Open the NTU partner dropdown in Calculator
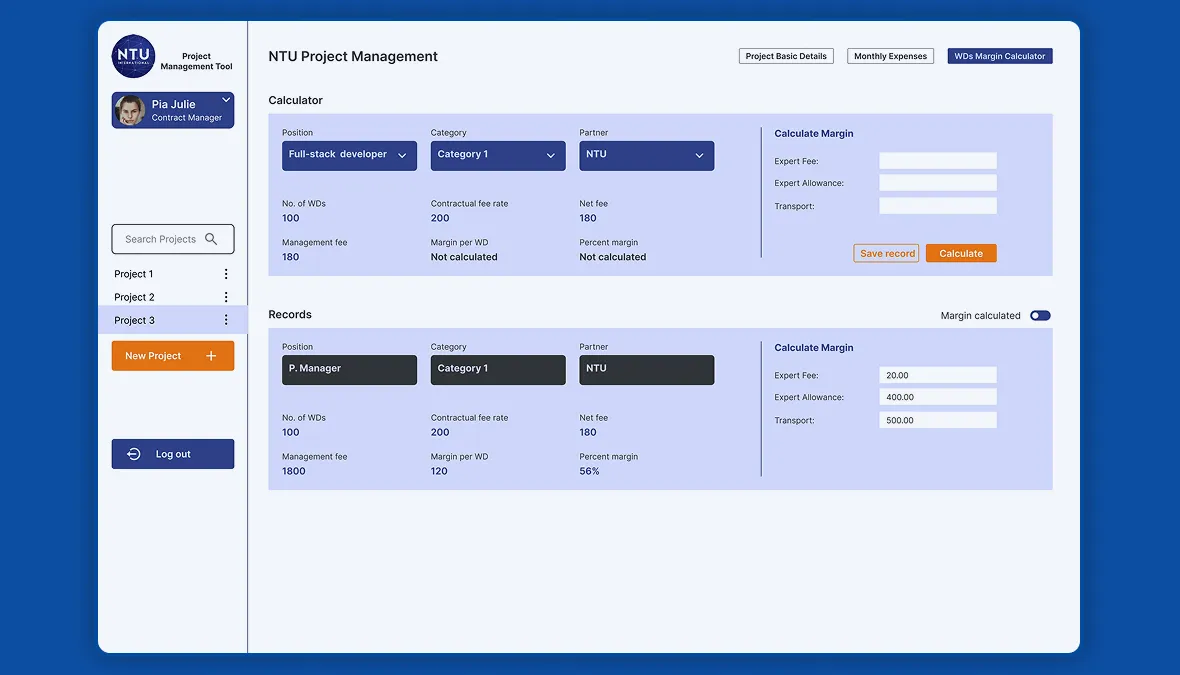Screen dimensions: 1180x675 coord(646,156)
